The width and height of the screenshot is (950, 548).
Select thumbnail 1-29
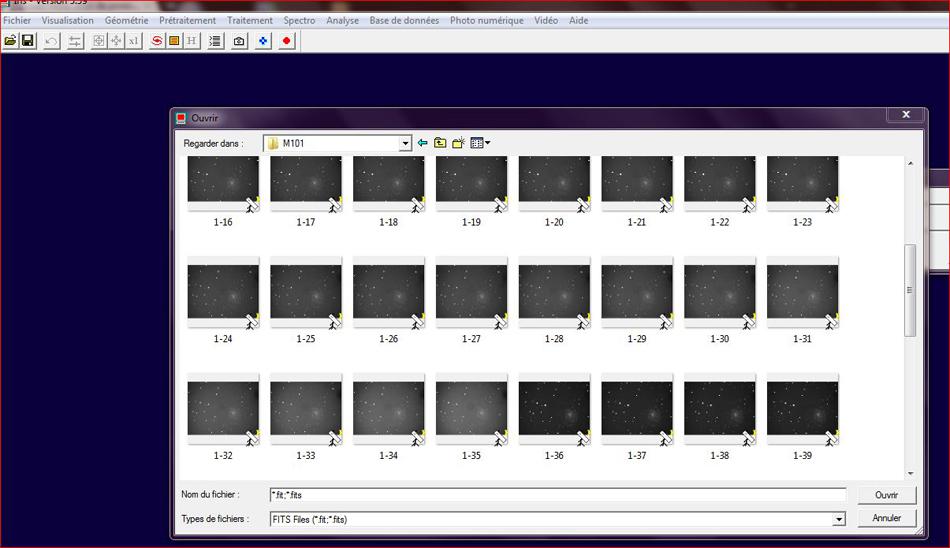(637, 292)
